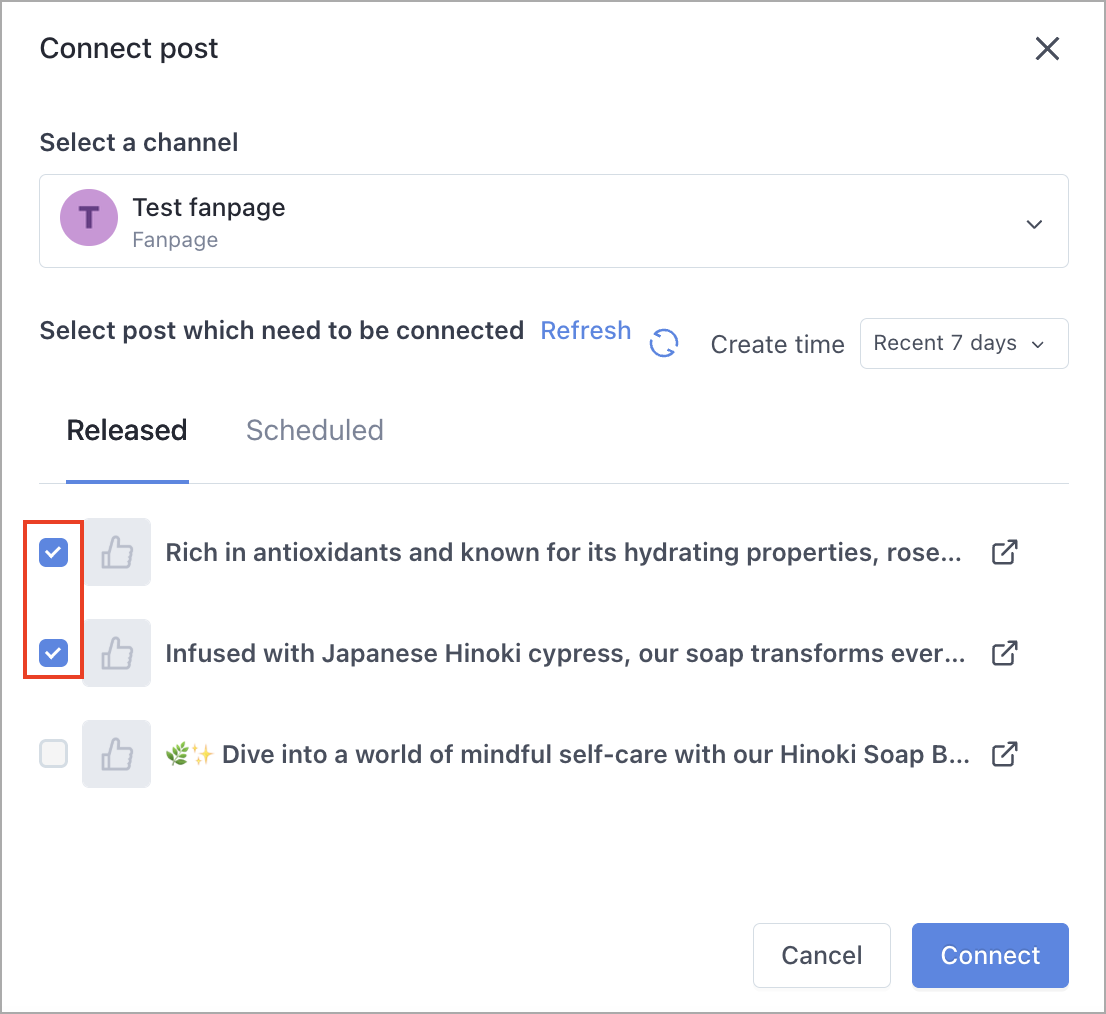Viewport: 1106px width, 1014px height.
Task: Open the Recent 7 days dropdown
Action: tap(964, 343)
